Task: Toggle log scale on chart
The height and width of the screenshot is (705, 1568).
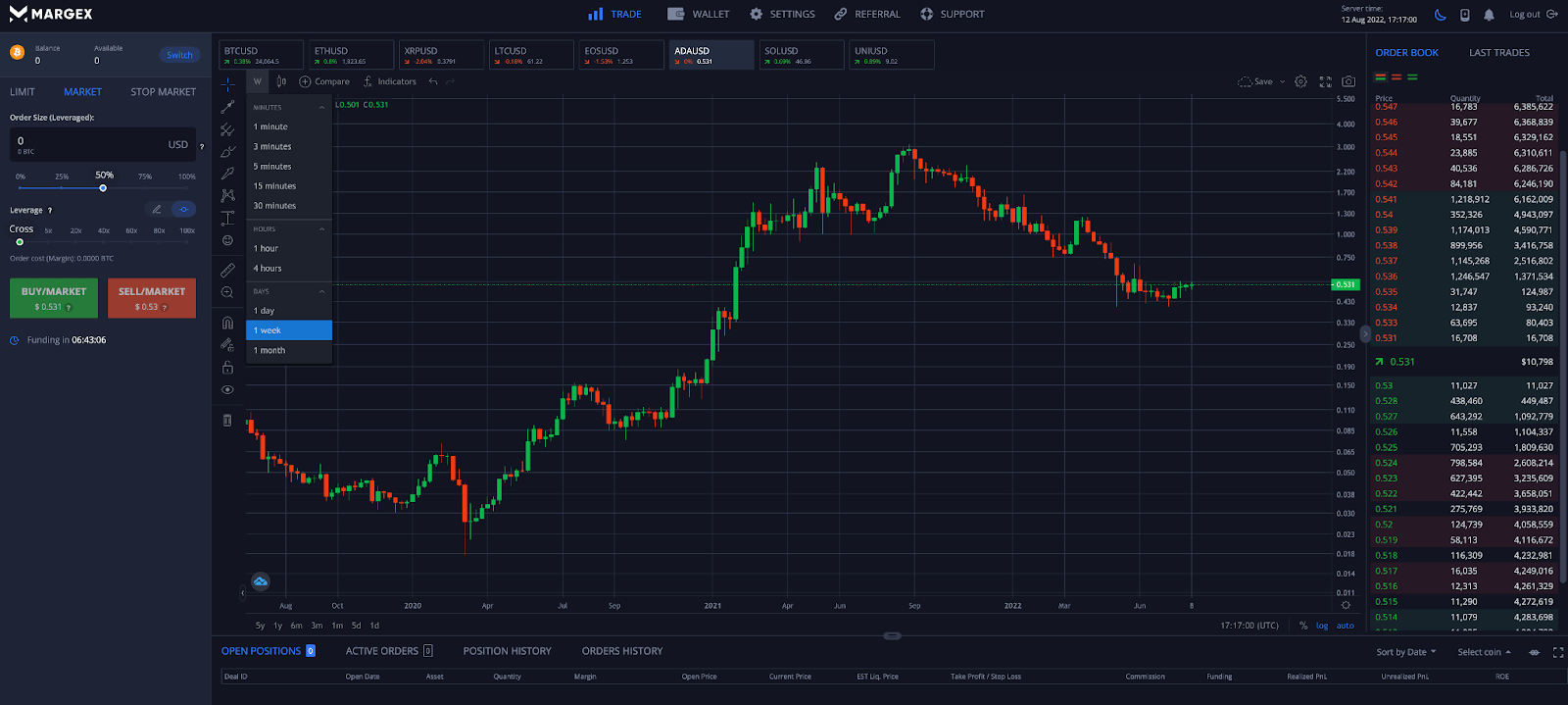Action: [1321, 626]
